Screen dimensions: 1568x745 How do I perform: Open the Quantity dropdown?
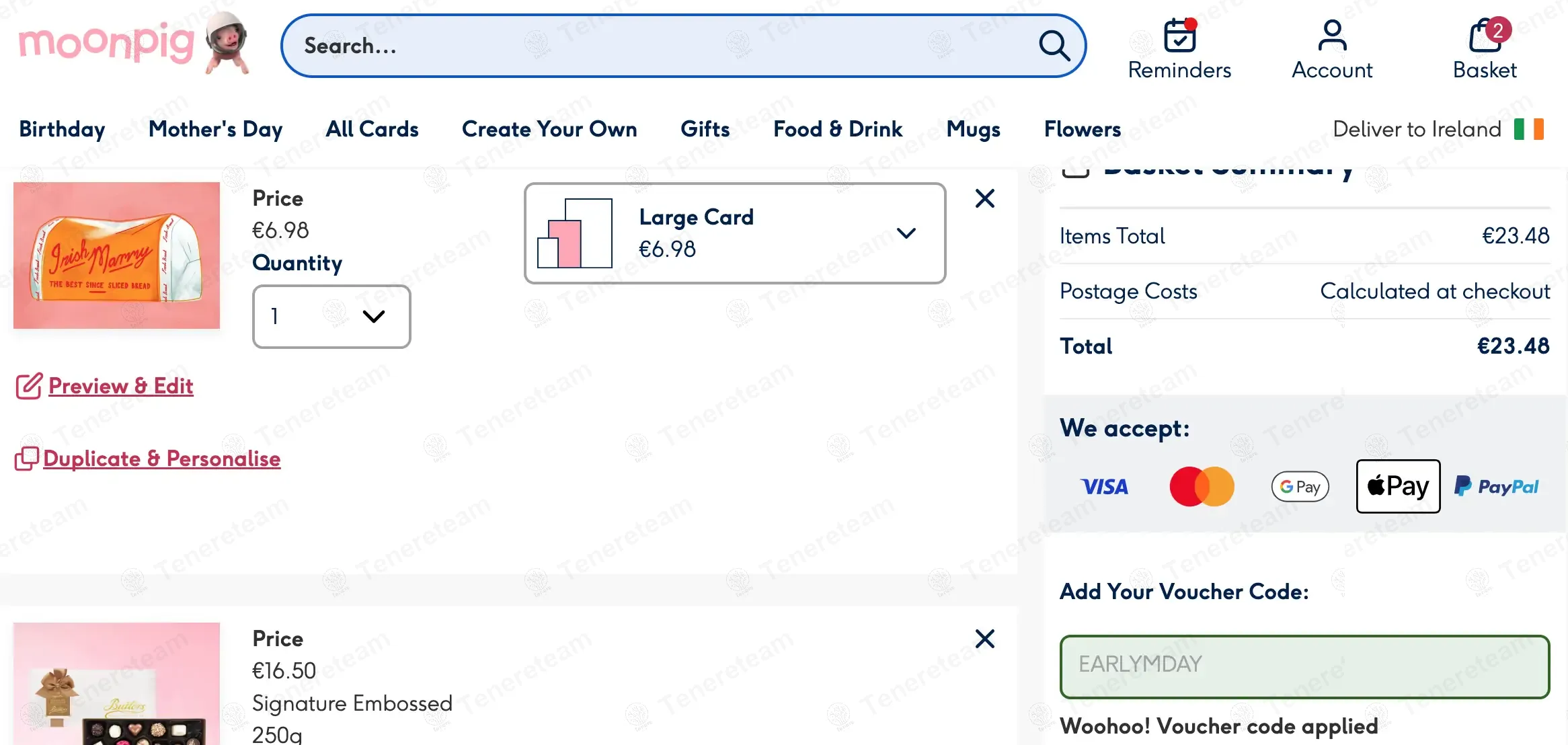[x=331, y=317]
